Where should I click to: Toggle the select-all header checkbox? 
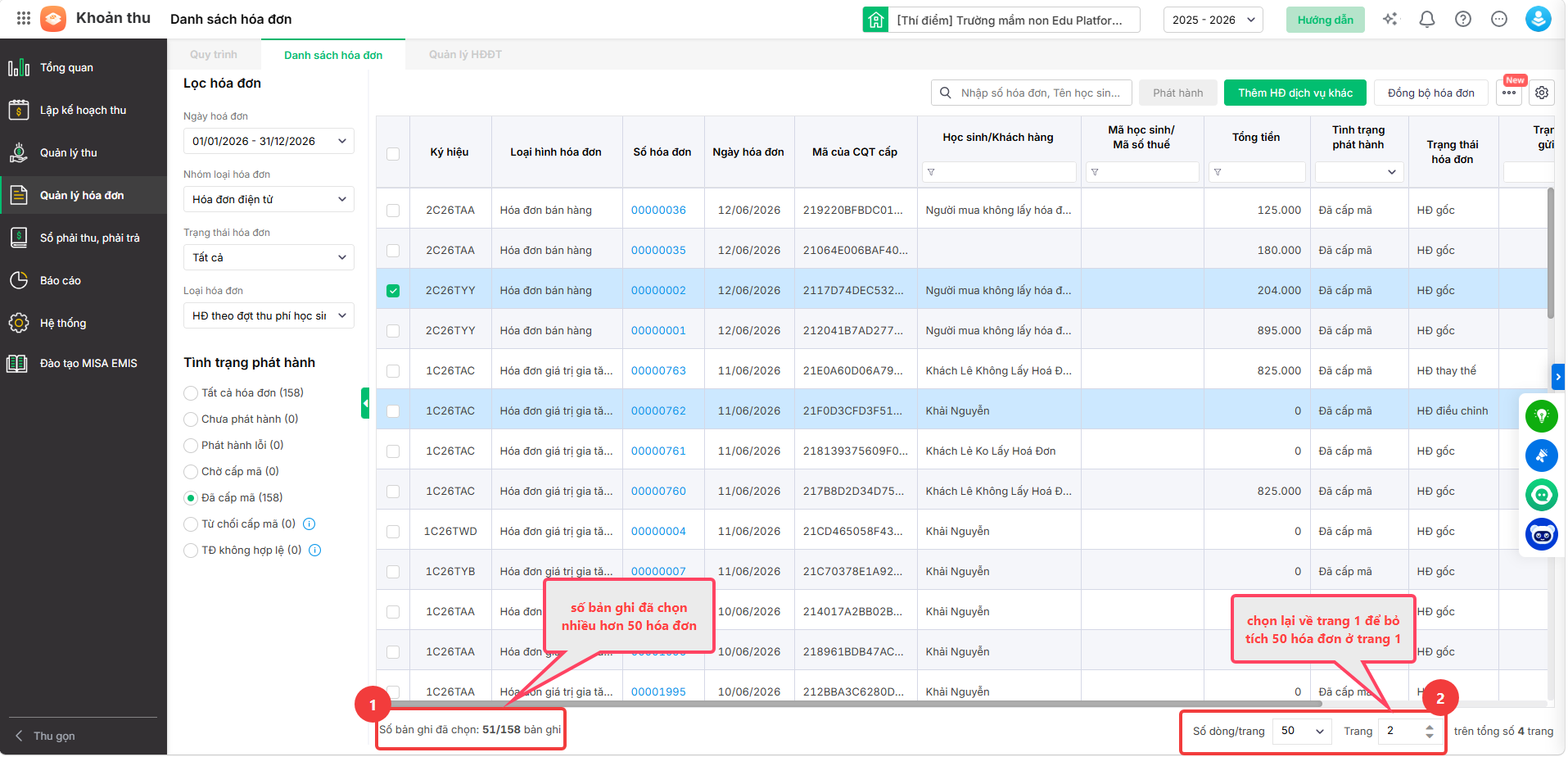(x=393, y=154)
